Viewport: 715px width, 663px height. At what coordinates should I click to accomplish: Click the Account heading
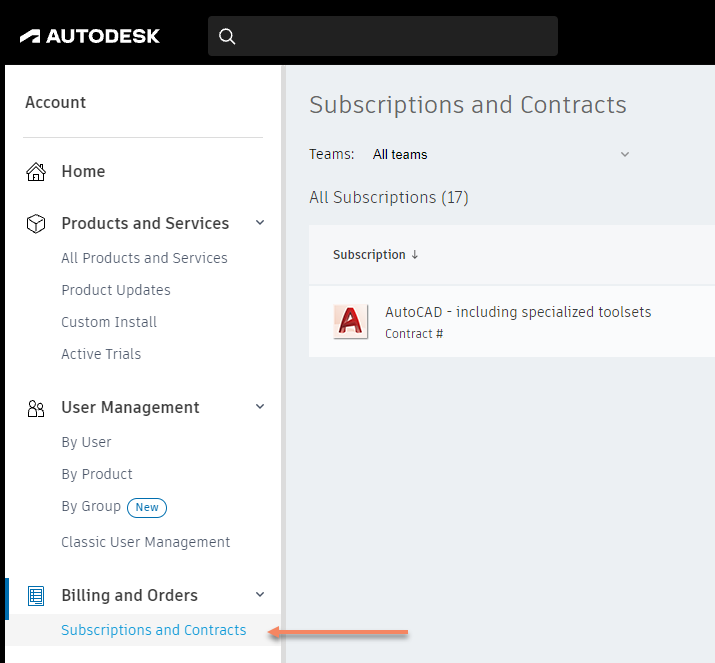pos(56,103)
